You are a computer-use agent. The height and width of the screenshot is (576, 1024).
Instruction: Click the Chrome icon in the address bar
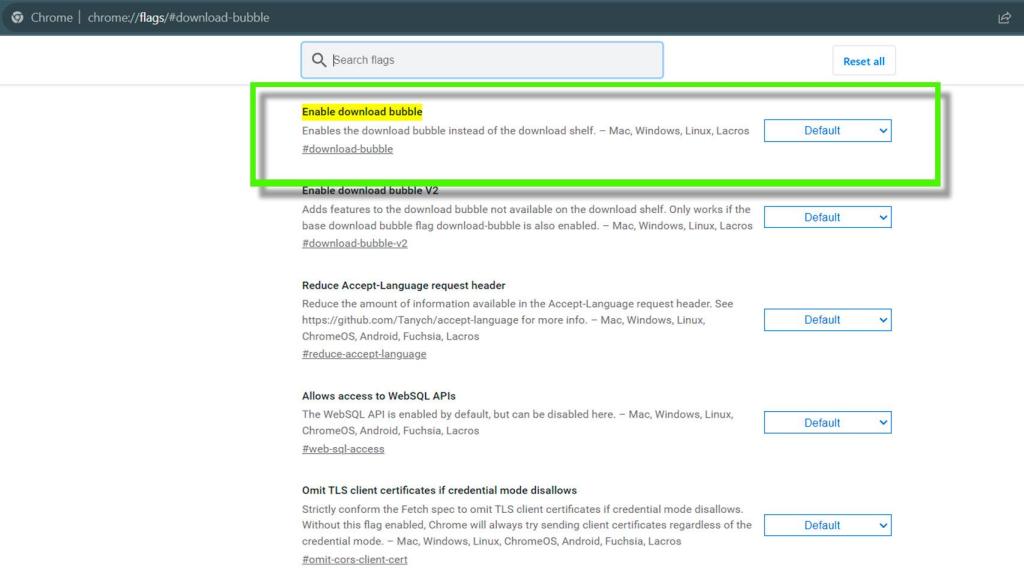tap(18, 18)
